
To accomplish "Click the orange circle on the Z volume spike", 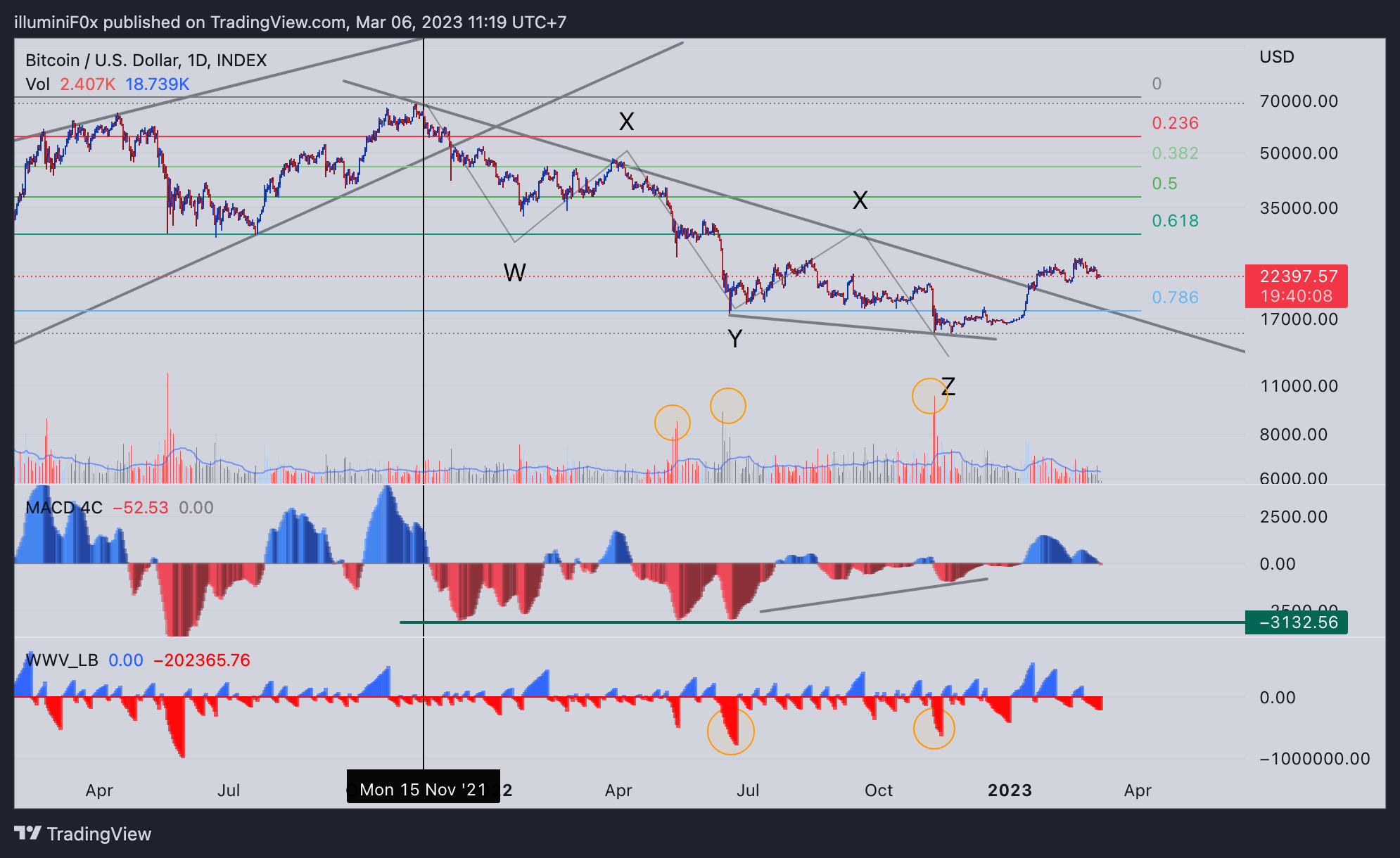I will pos(930,396).
